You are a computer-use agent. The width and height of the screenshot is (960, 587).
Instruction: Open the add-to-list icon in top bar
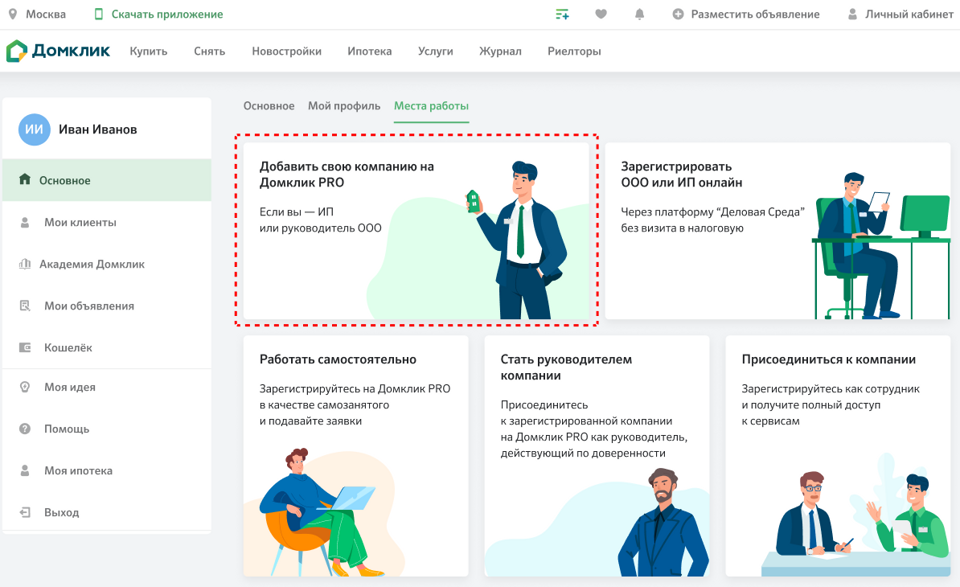(562, 13)
